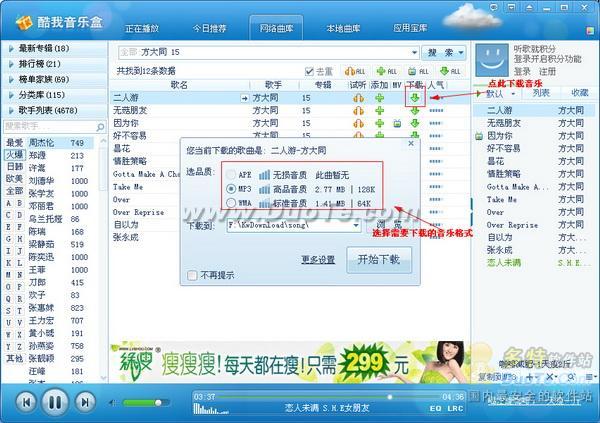Pause the current song
The width and height of the screenshot is (600, 423).
click(x=55, y=402)
